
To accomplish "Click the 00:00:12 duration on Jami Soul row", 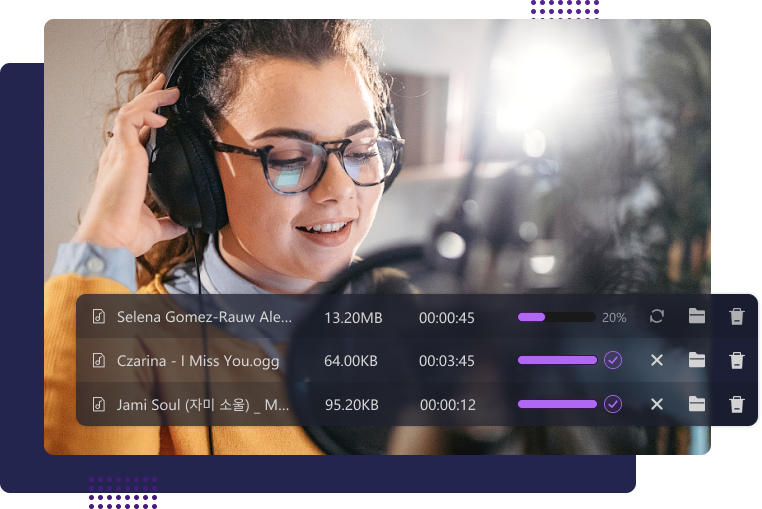I will [447, 404].
